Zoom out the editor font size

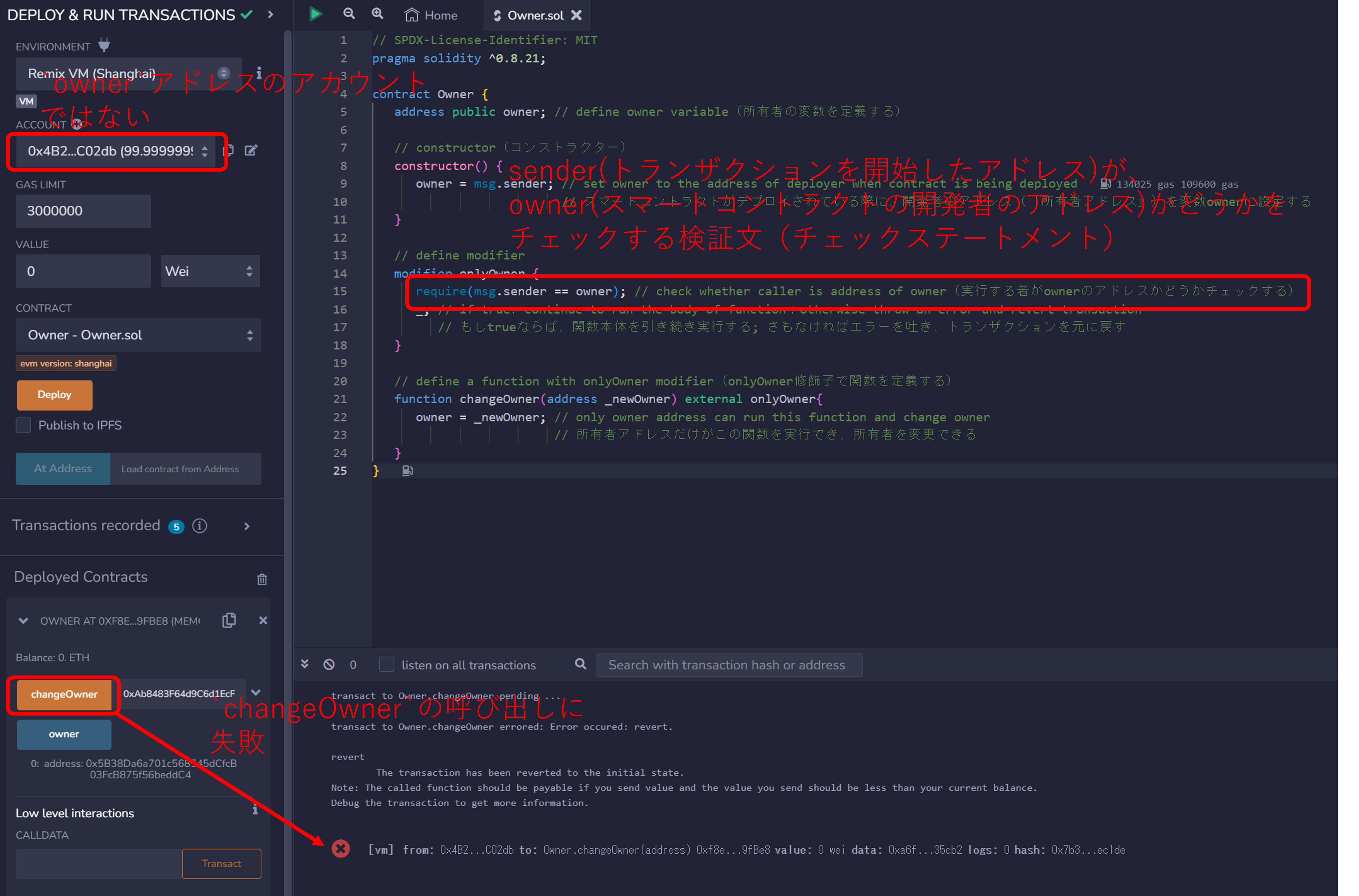click(349, 14)
